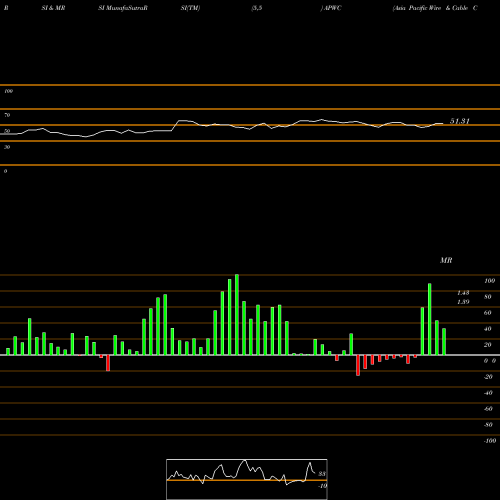This screenshot has height=500, width=500.
Task: Click the 30 level label on RSI axis
Action: [x=7, y=147]
